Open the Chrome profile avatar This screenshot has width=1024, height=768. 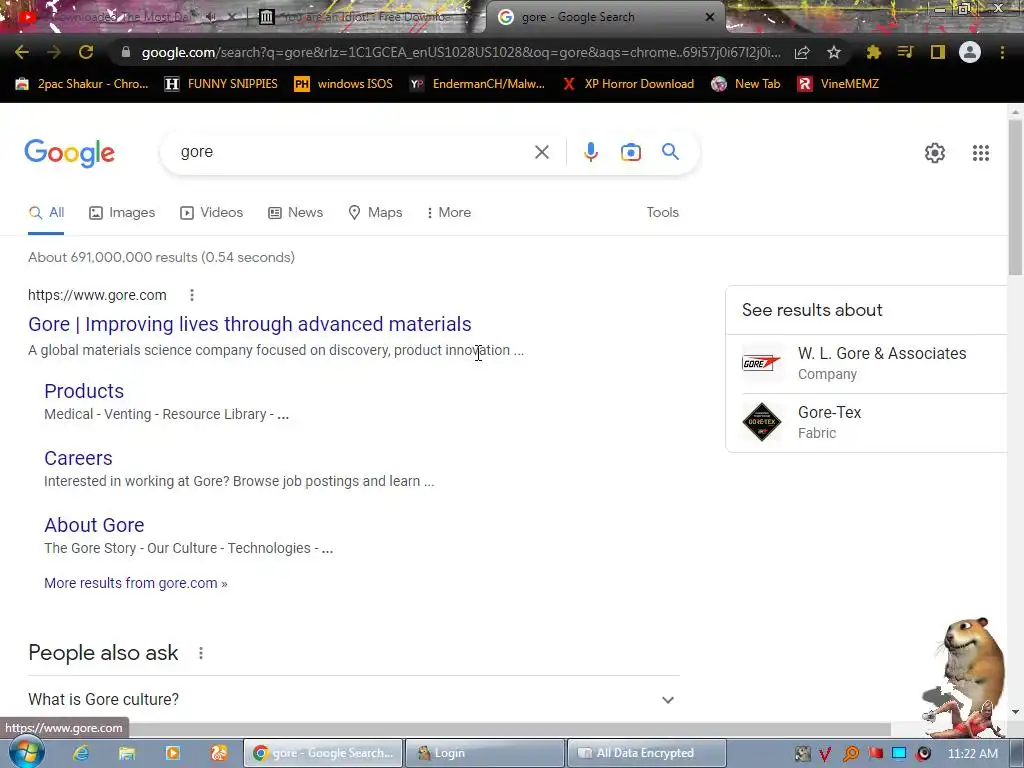click(x=970, y=52)
